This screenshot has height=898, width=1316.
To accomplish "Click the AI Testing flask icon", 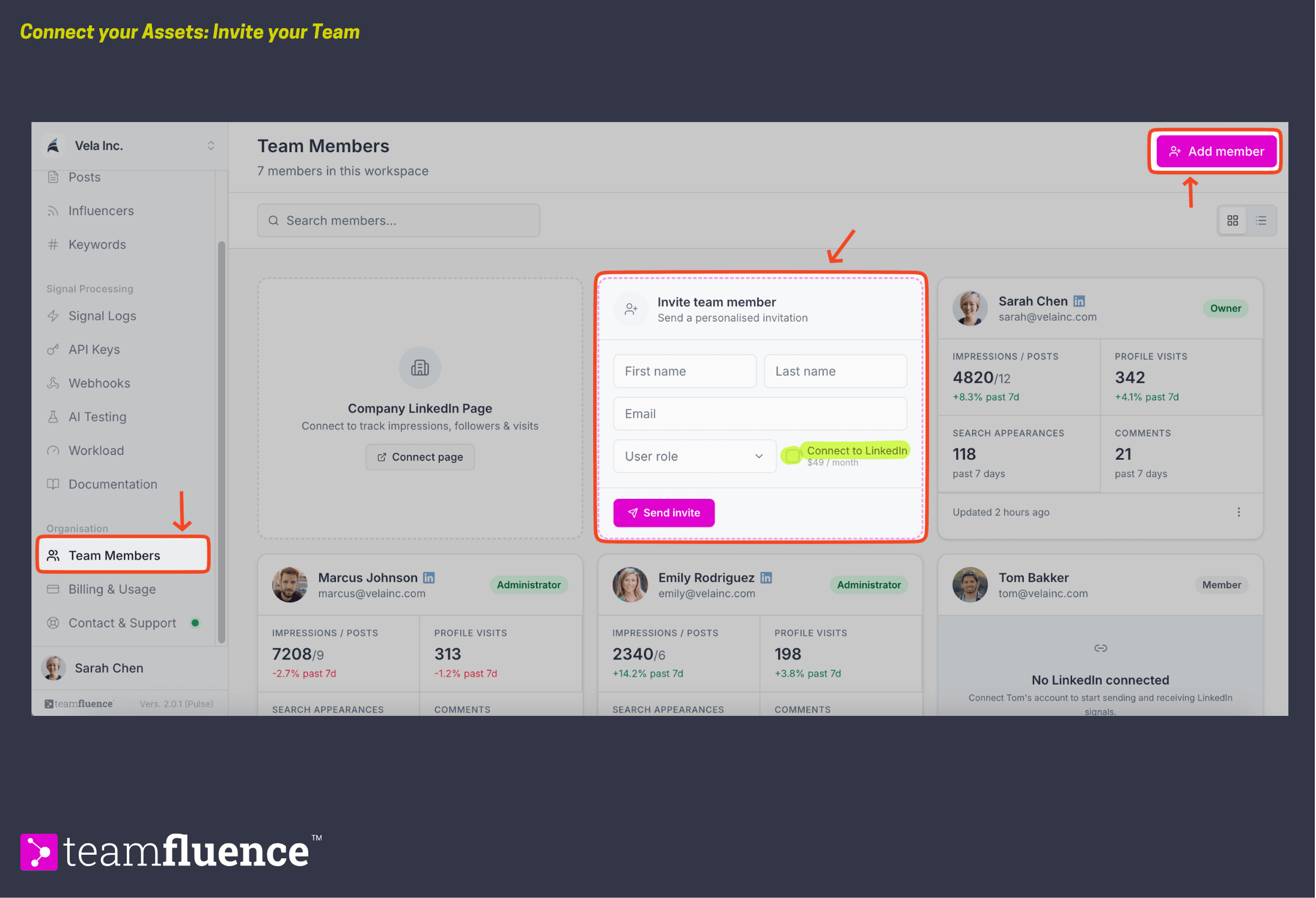I will [x=53, y=417].
